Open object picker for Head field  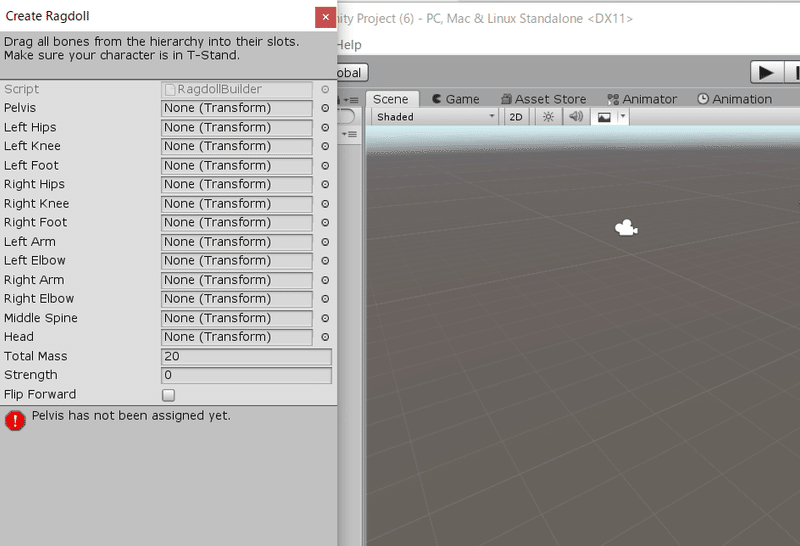325,337
